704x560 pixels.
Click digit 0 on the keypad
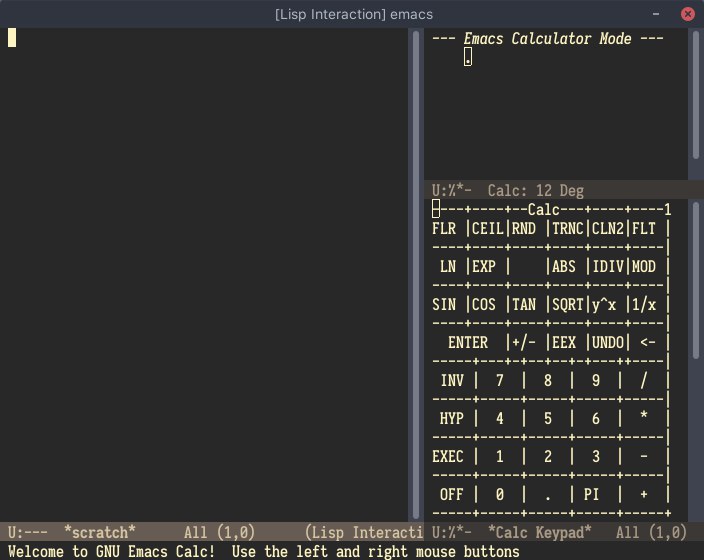pos(499,494)
